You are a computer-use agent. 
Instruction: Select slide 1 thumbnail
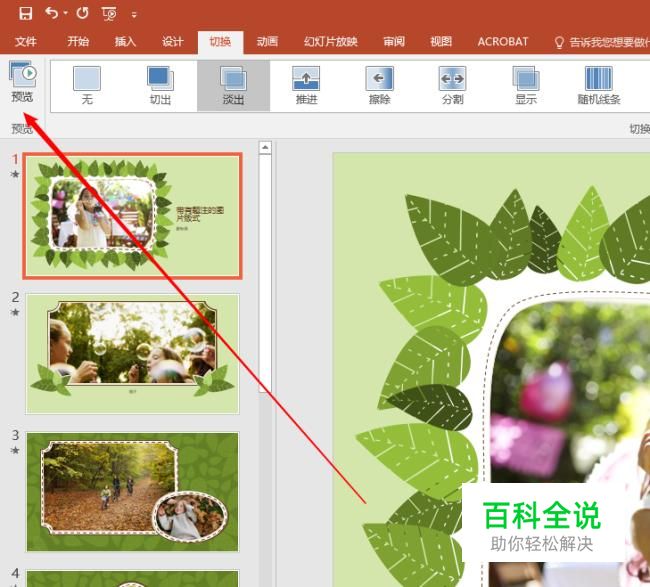point(133,216)
